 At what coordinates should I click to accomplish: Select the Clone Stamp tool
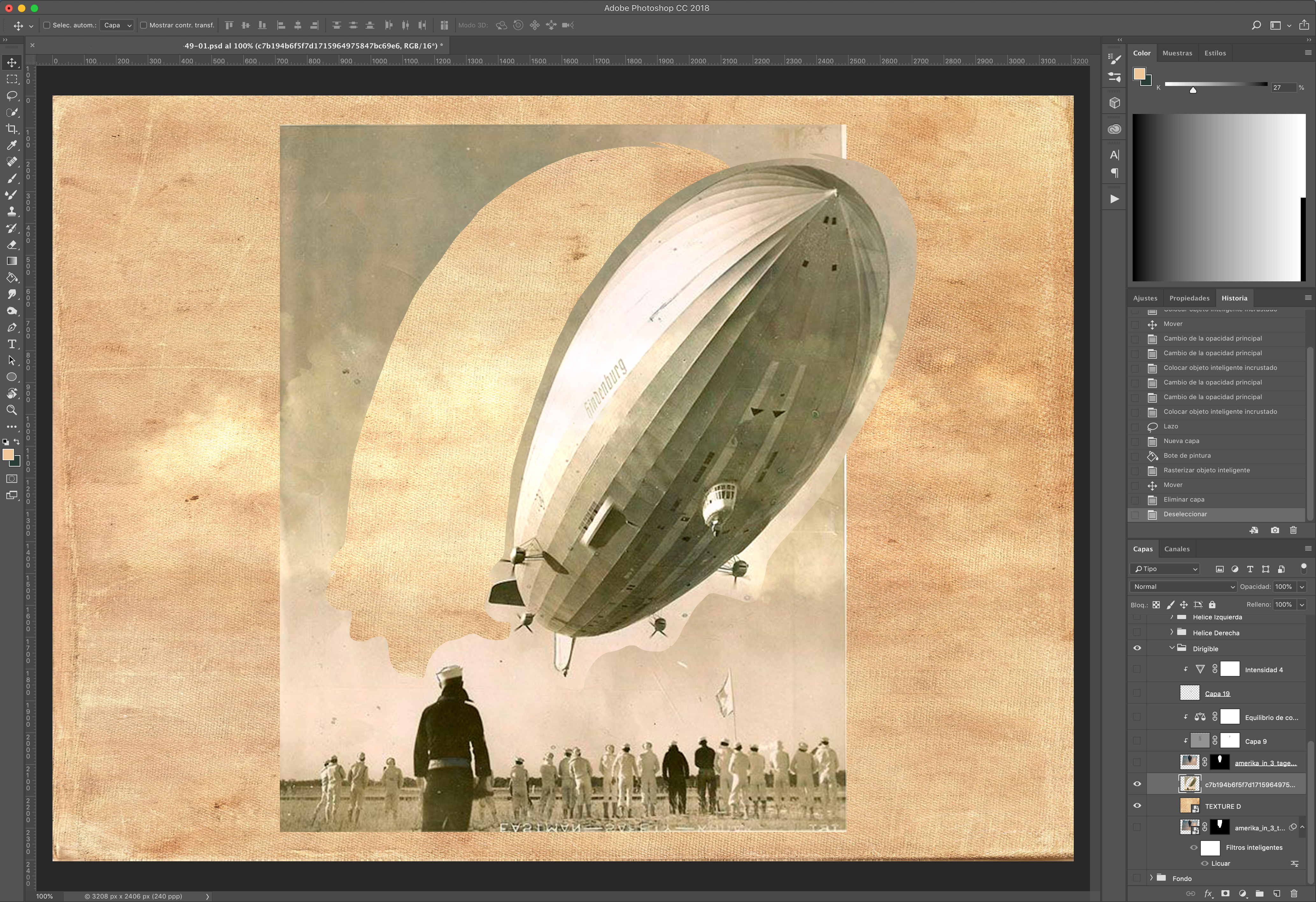point(12,211)
